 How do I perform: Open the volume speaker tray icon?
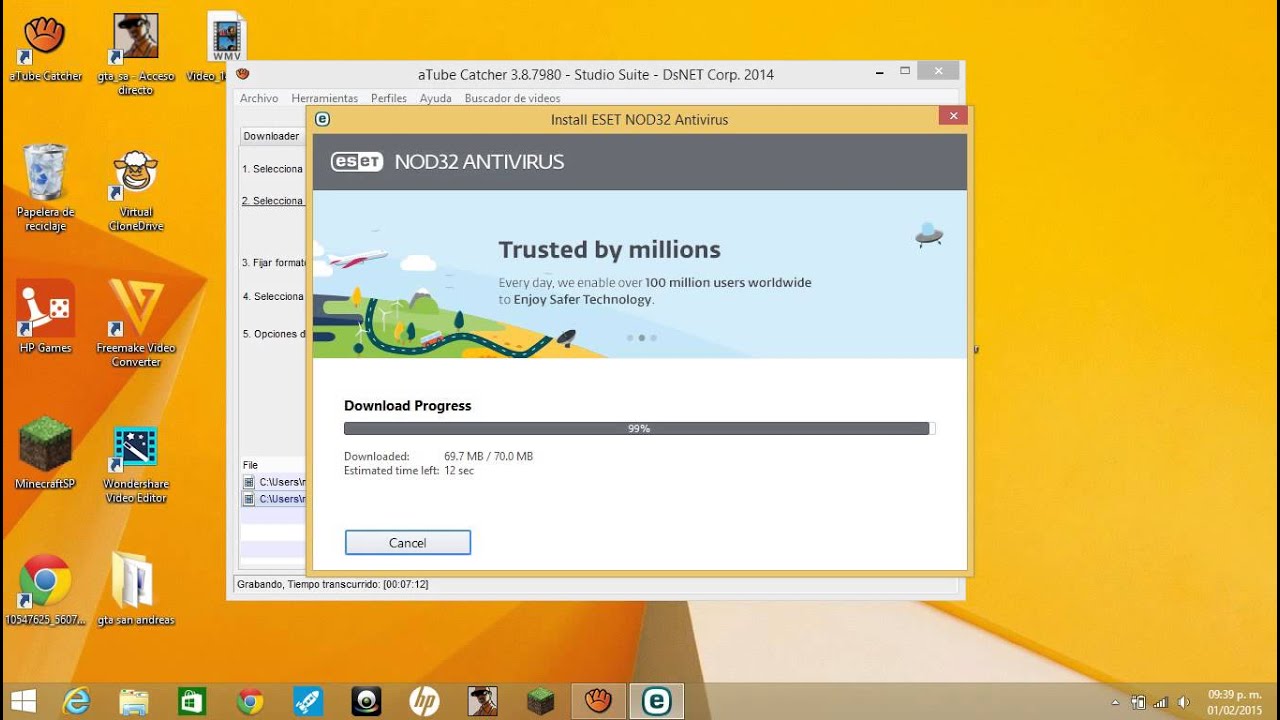(1184, 702)
